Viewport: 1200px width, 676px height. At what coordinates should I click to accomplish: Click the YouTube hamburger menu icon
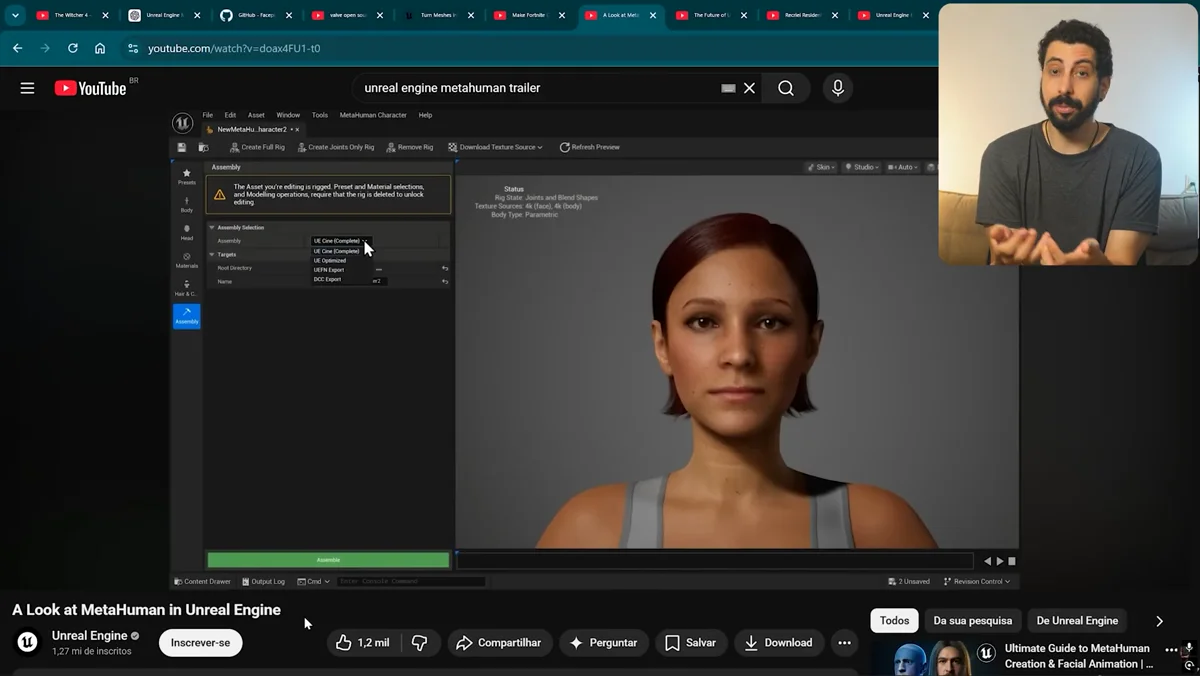tap(27, 88)
